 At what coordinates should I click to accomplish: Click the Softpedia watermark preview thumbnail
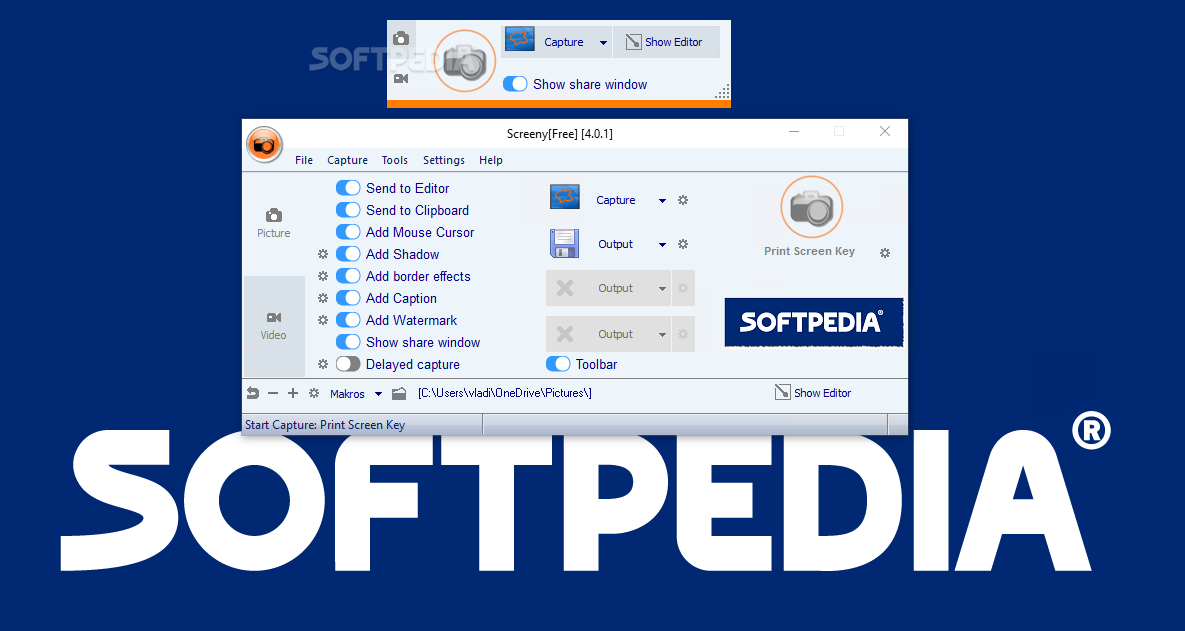[x=814, y=322]
